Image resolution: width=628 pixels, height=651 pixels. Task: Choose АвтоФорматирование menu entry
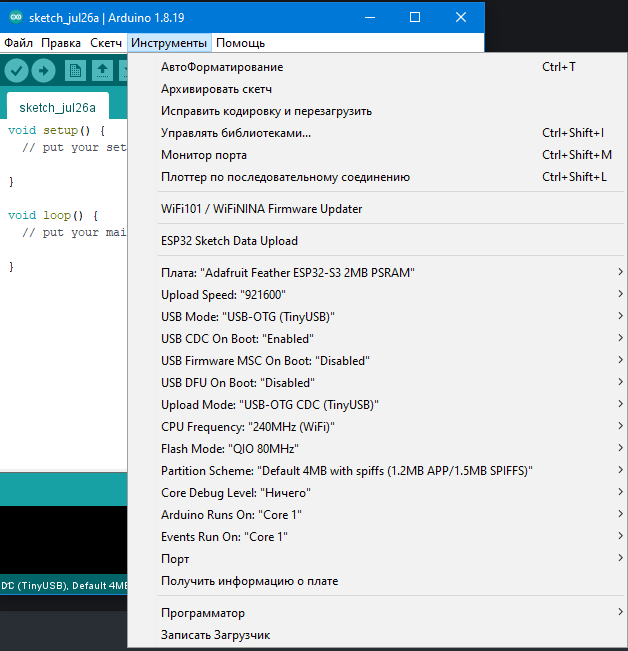[x=377, y=67]
